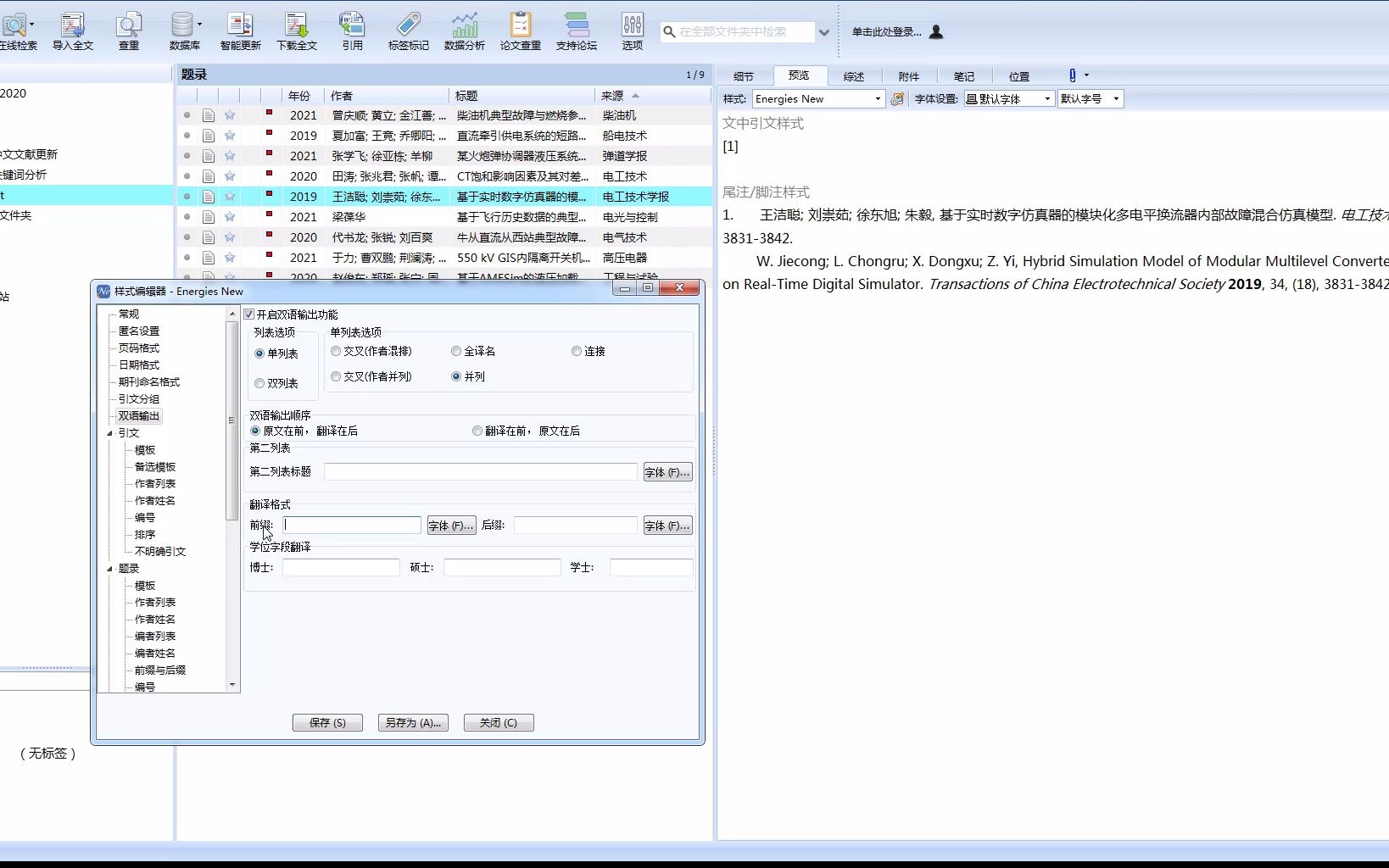Click the star icon on the 2021 柴油机 row
This screenshot has width=1389, height=868.
(230, 115)
